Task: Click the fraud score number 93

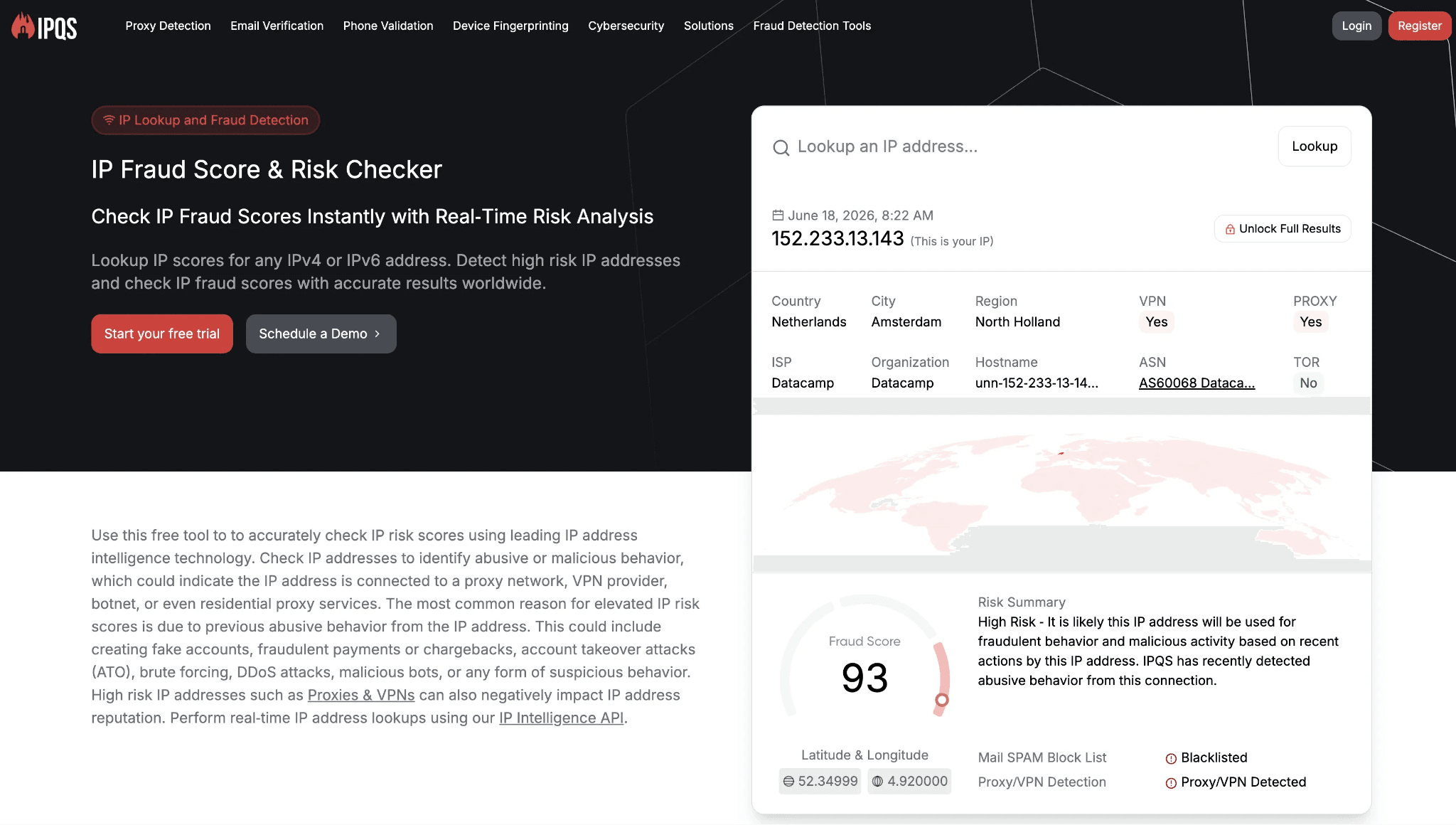Action: tap(864, 678)
